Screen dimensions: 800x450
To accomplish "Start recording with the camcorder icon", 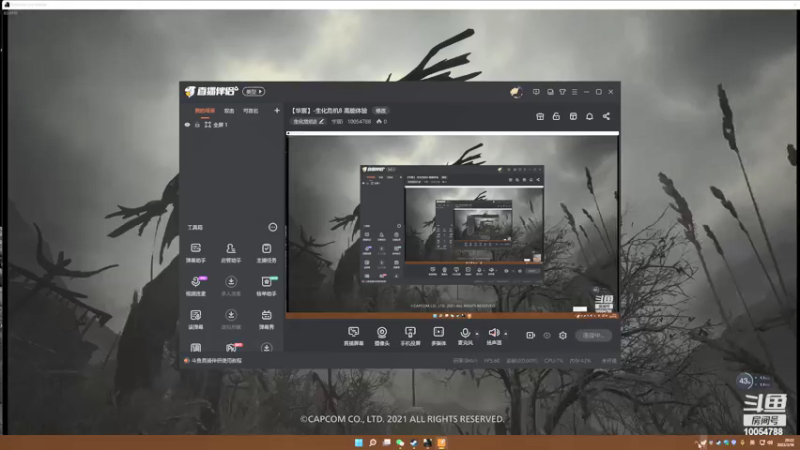I will 531,335.
